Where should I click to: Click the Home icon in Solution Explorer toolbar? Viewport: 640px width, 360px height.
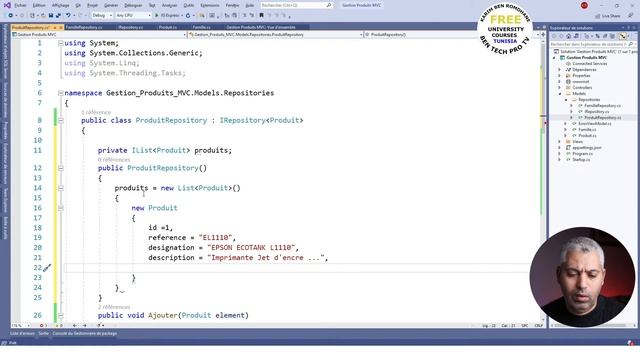568,36
